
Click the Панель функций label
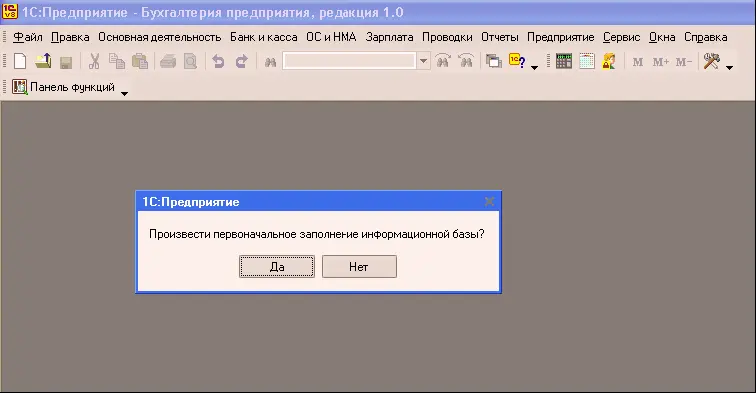point(72,87)
